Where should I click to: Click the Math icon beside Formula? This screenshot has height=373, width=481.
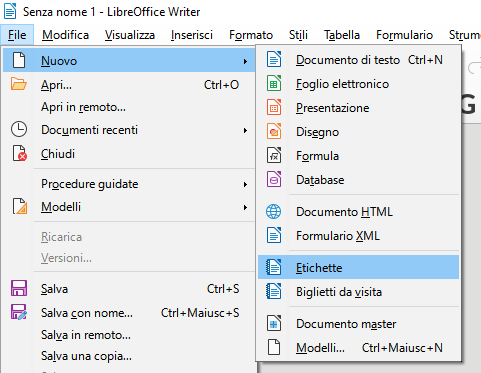tap(274, 156)
